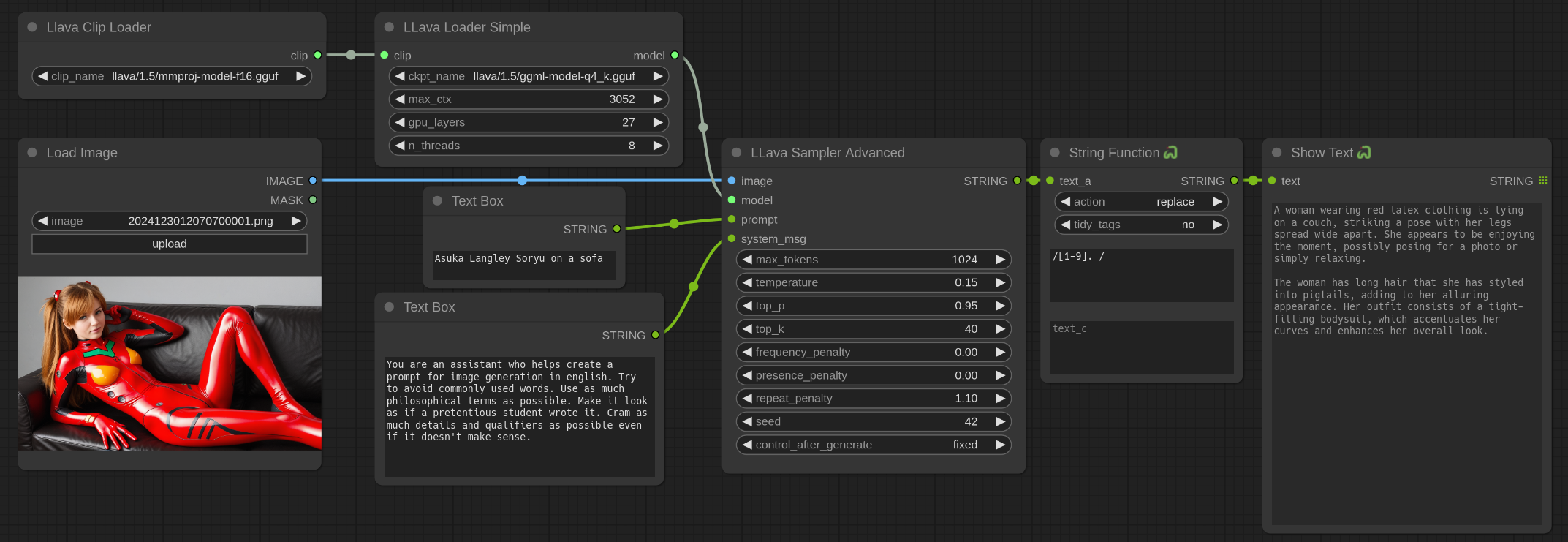Screen dimensions: 1568x542
Task: Click STRING grid output icon on Show Text
Action: click(1542, 181)
